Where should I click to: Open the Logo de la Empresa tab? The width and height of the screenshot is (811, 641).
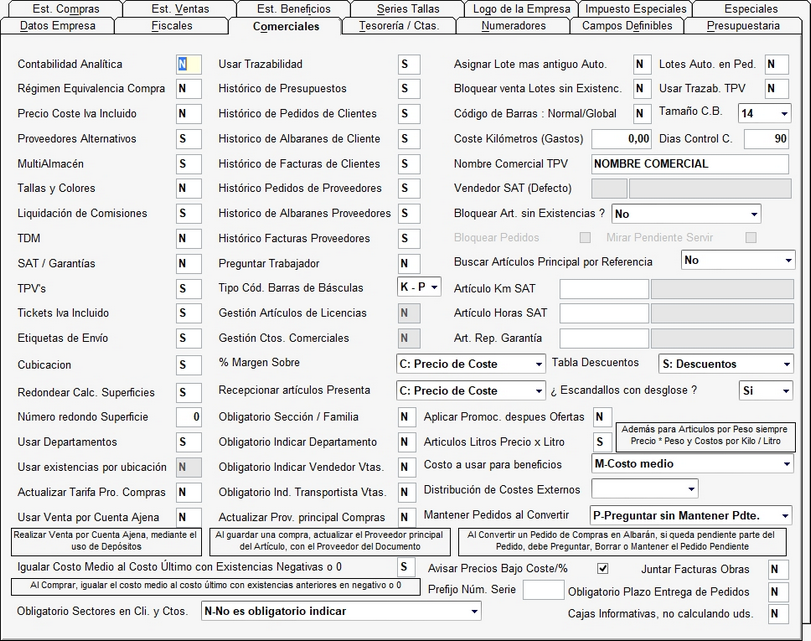click(521, 9)
